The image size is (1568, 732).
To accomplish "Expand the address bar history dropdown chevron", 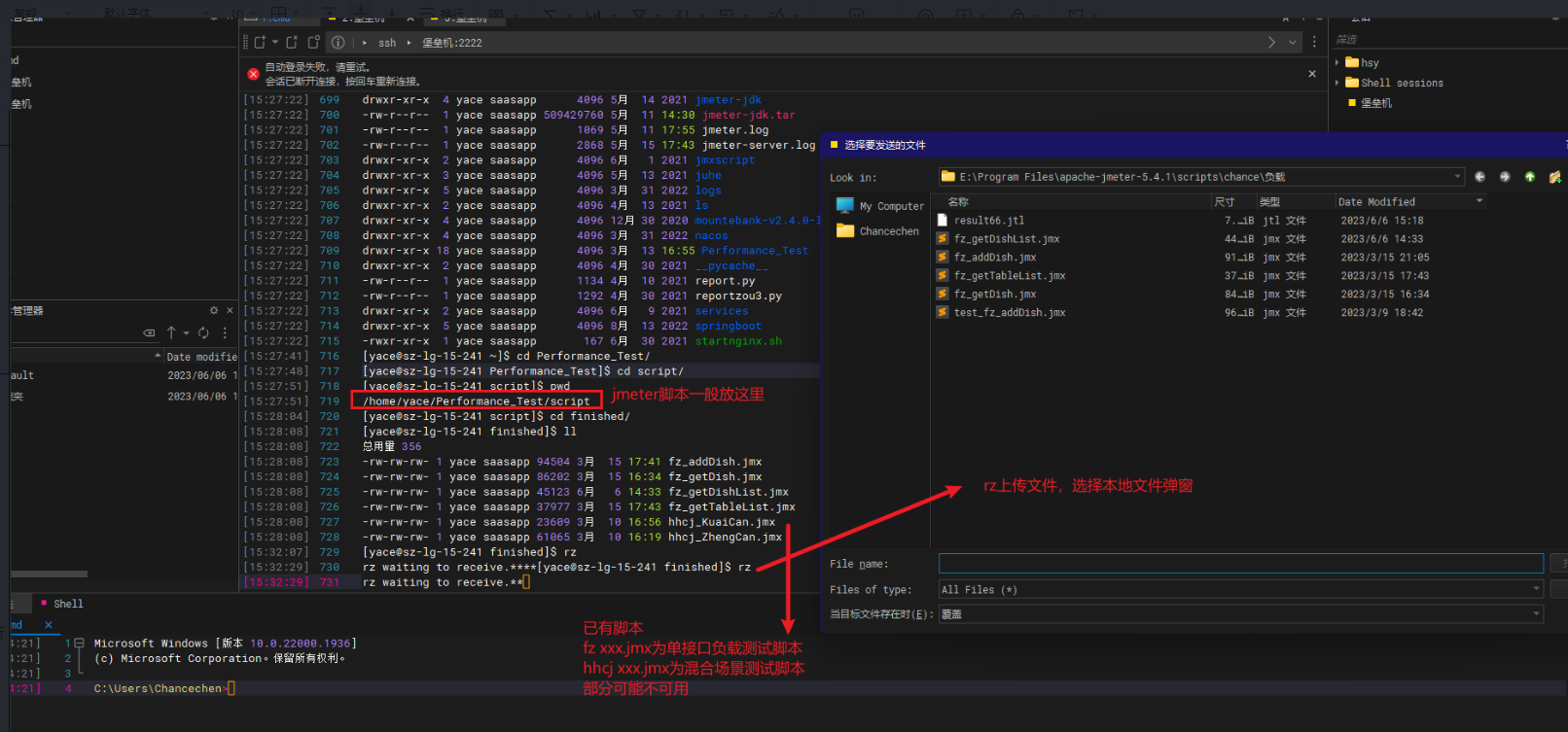I will click(x=1293, y=42).
